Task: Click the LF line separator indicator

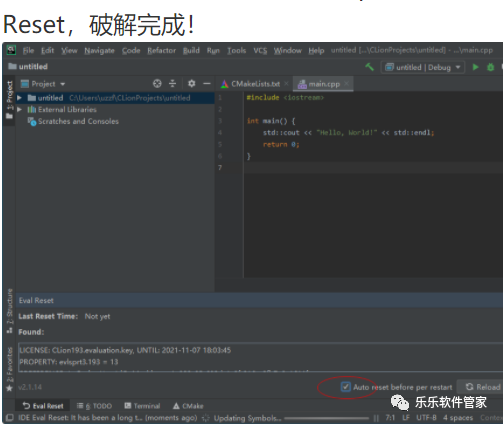Action: 405,418
